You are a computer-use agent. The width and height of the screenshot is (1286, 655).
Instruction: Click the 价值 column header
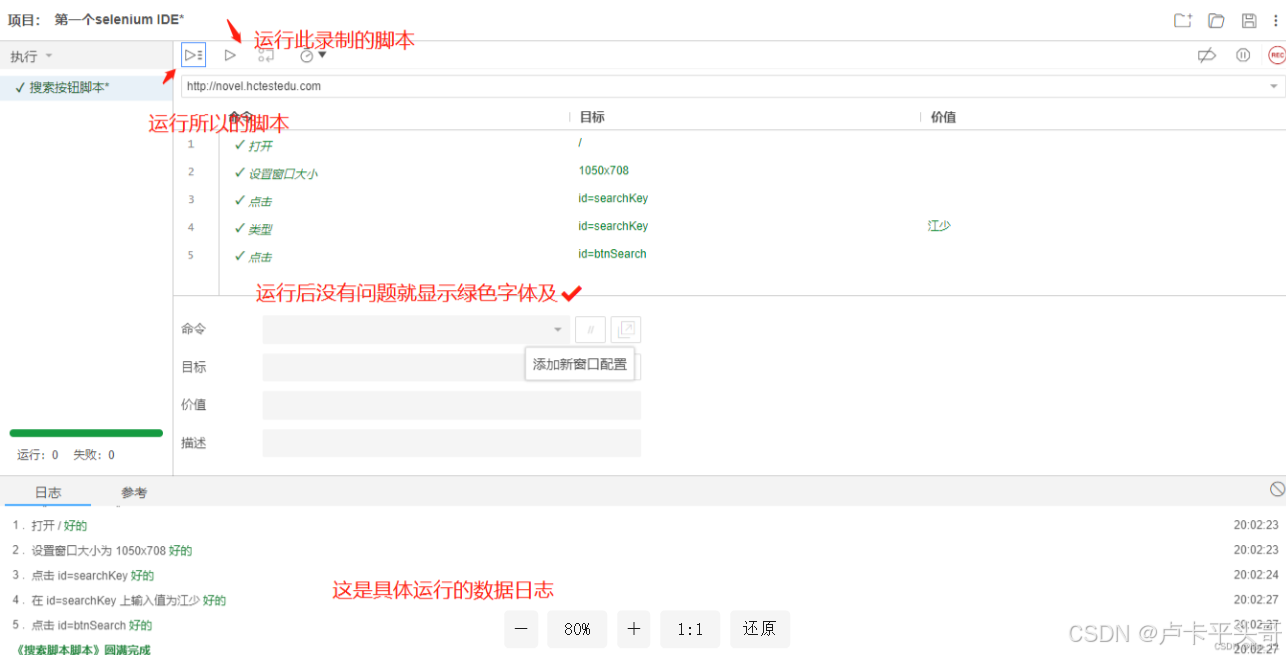pos(943,117)
